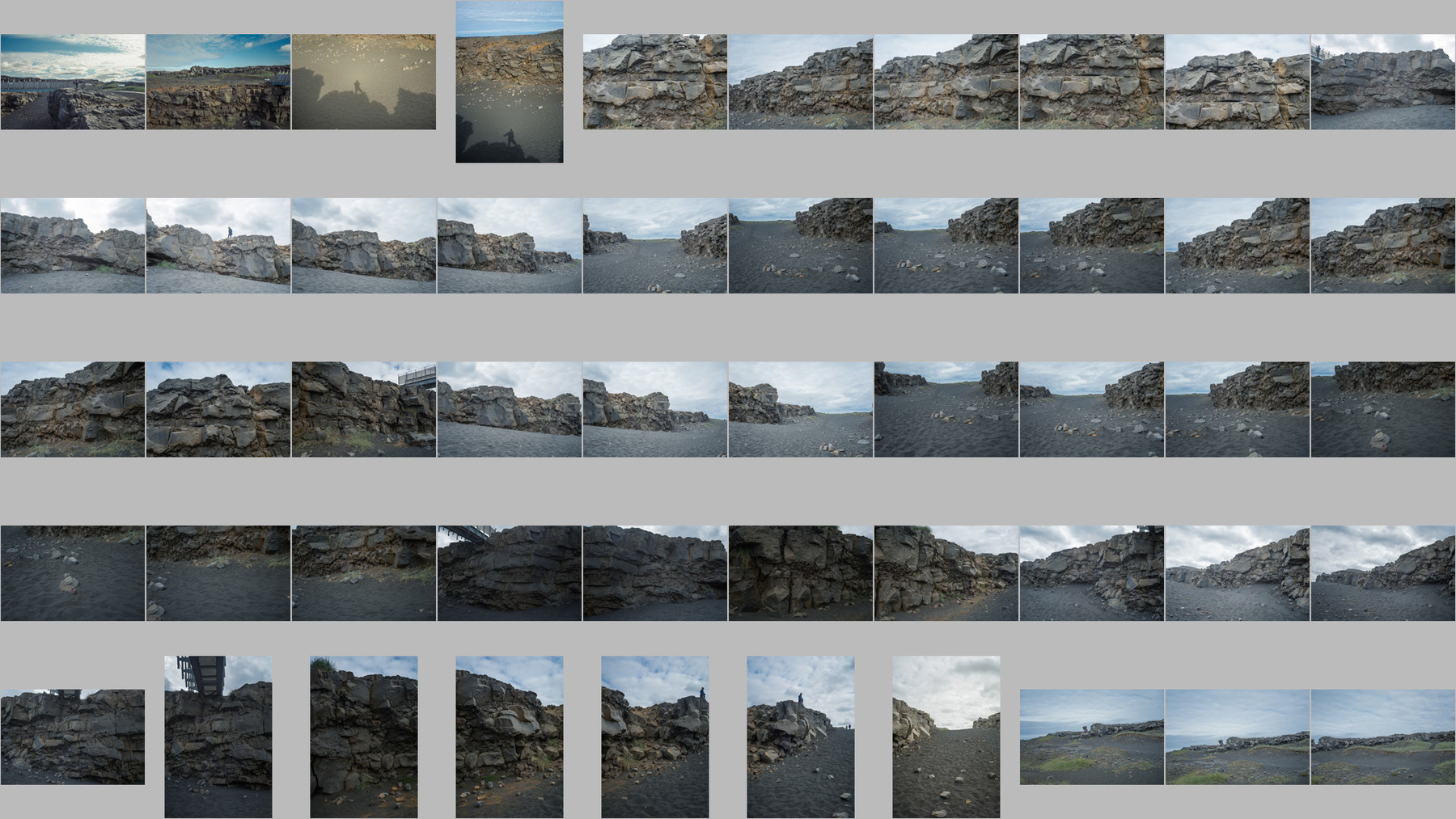Select the blue-sky photo of the rocky chasm
This screenshot has height=819, width=1456.
coord(218,82)
